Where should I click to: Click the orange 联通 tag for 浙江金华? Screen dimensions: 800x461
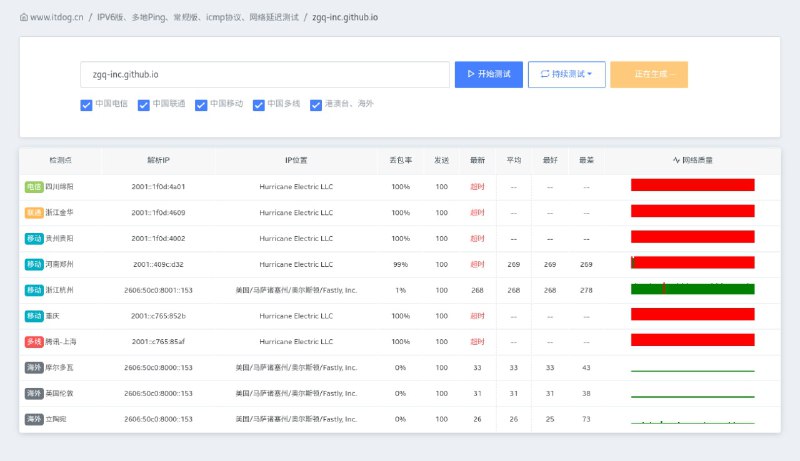coord(34,212)
